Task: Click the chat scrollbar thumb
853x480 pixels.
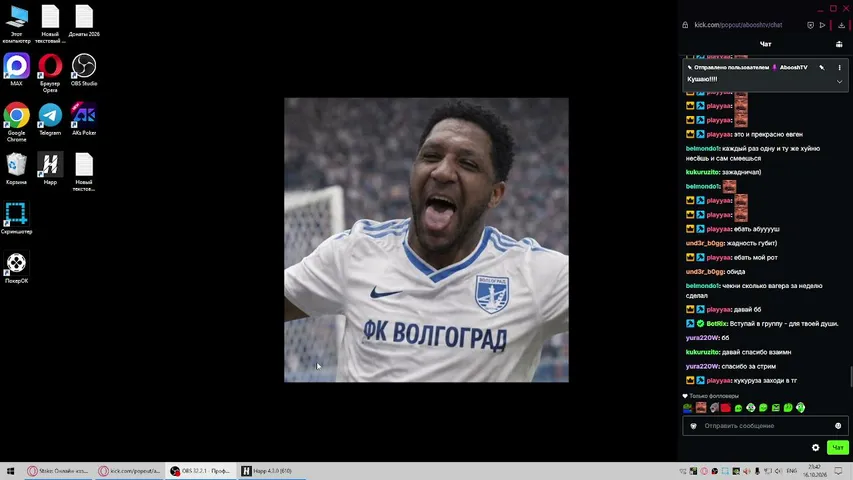Action: 850,376
